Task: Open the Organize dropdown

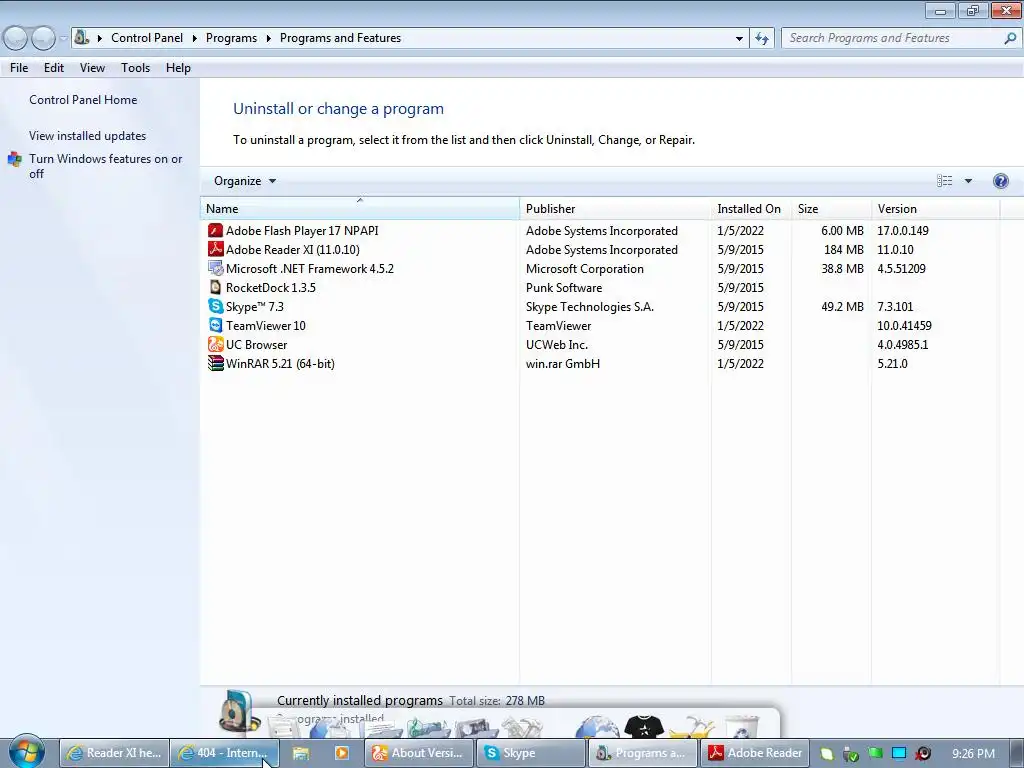Action: click(x=245, y=181)
